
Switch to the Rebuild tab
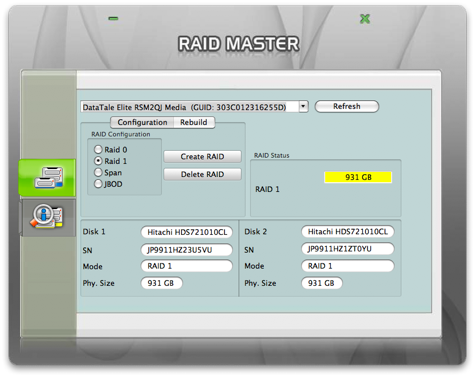[194, 122]
